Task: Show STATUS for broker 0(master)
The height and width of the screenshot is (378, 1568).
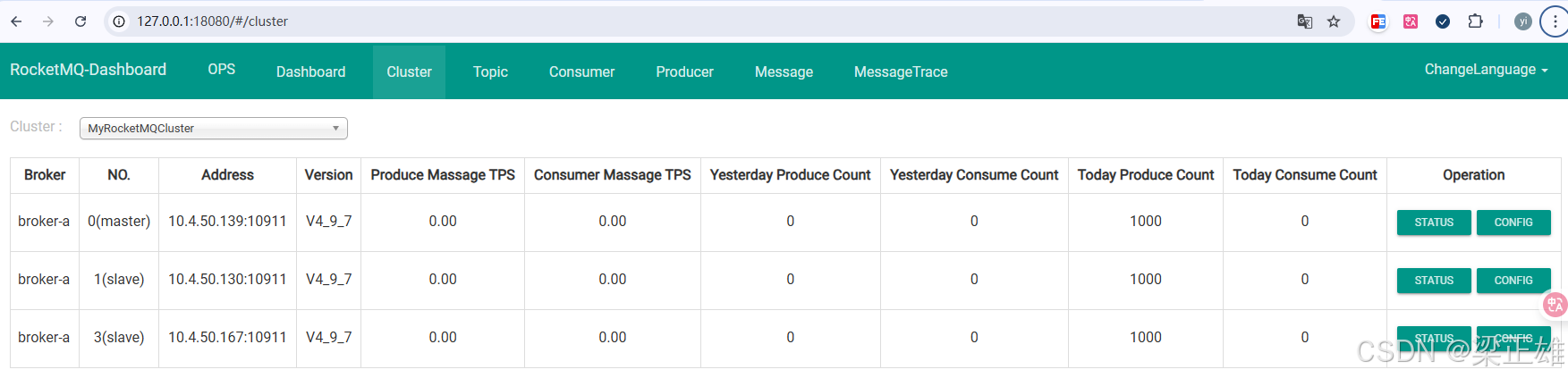Action: click(1434, 223)
